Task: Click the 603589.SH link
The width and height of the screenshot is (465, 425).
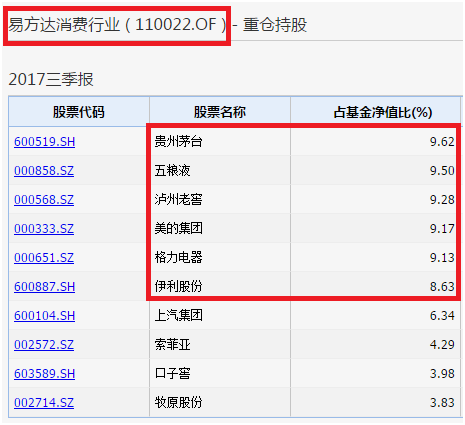Action: coord(44,374)
